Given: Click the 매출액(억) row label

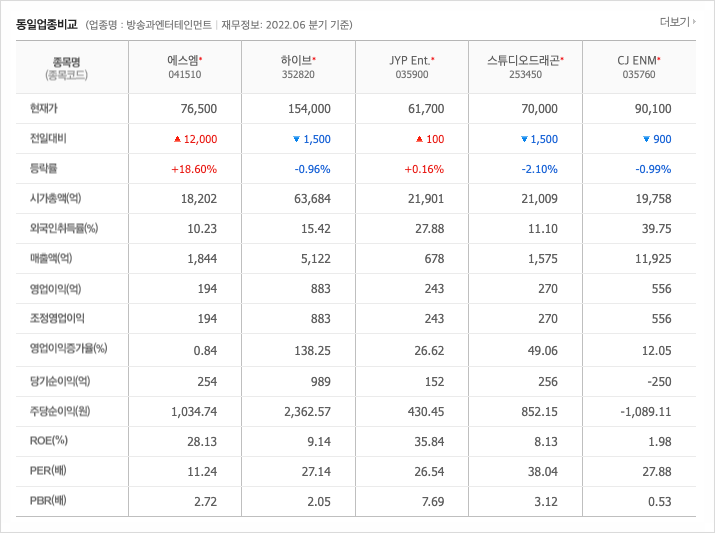Looking at the screenshot, I should (x=51, y=259).
